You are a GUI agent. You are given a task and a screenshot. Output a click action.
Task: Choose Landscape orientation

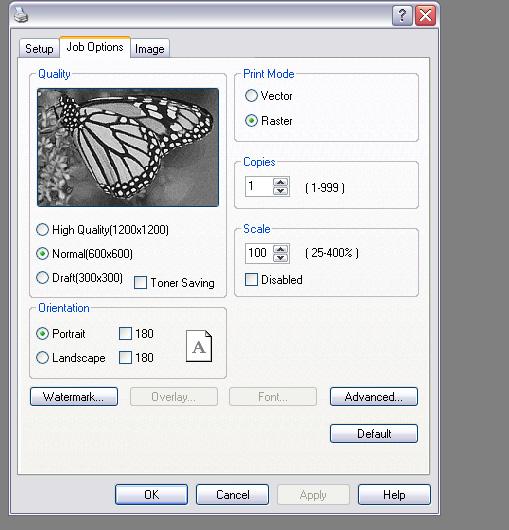[x=71, y=358]
